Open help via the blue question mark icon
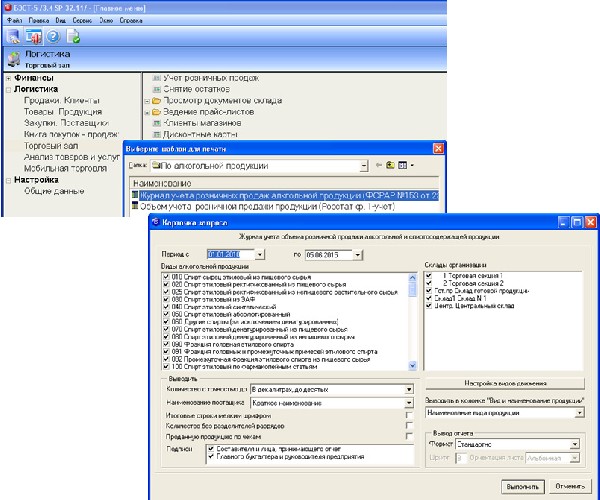The width and height of the screenshot is (600, 500). 52,37
